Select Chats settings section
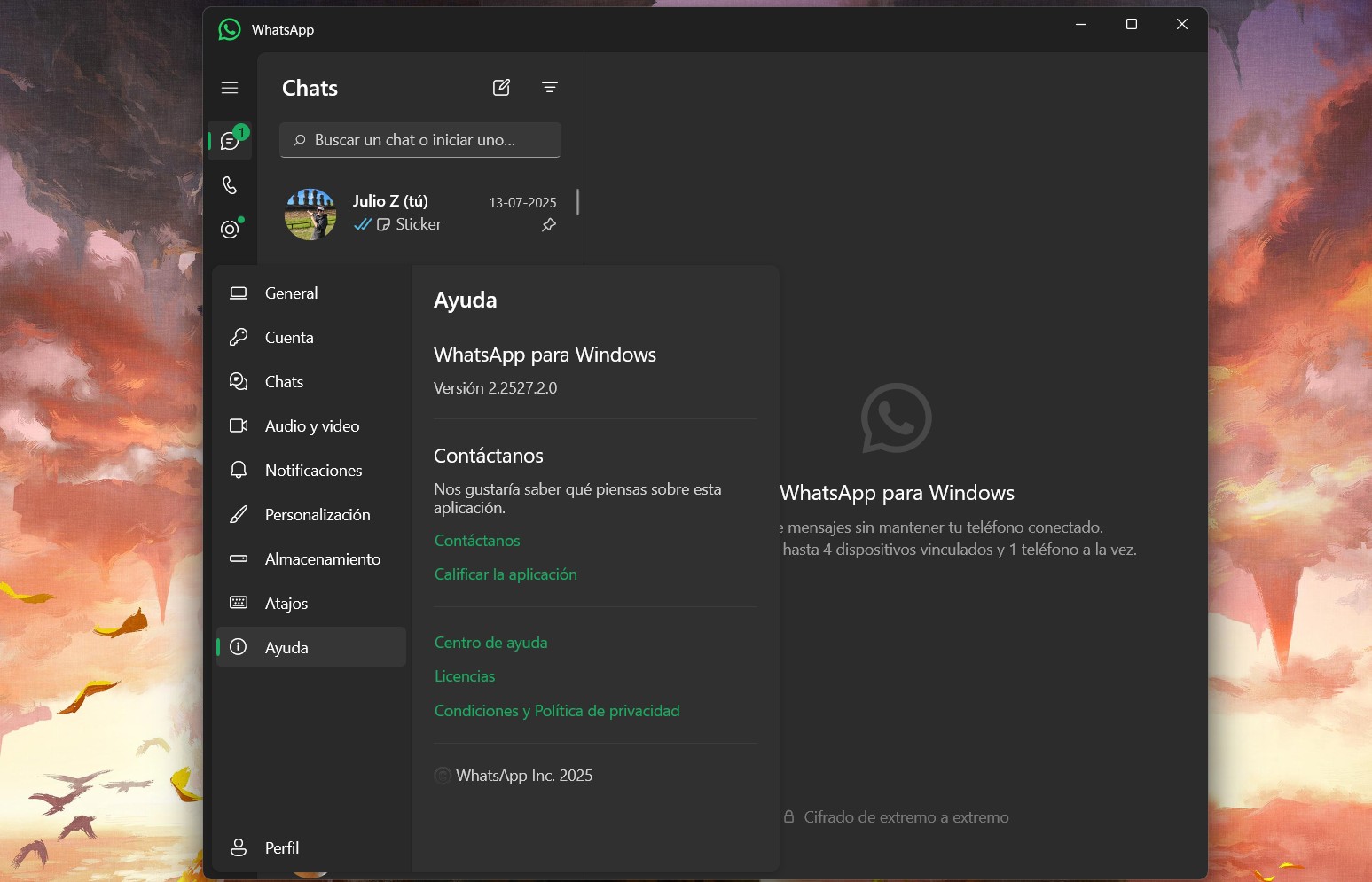The height and width of the screenshot is (882, 1372). point(311,382)
